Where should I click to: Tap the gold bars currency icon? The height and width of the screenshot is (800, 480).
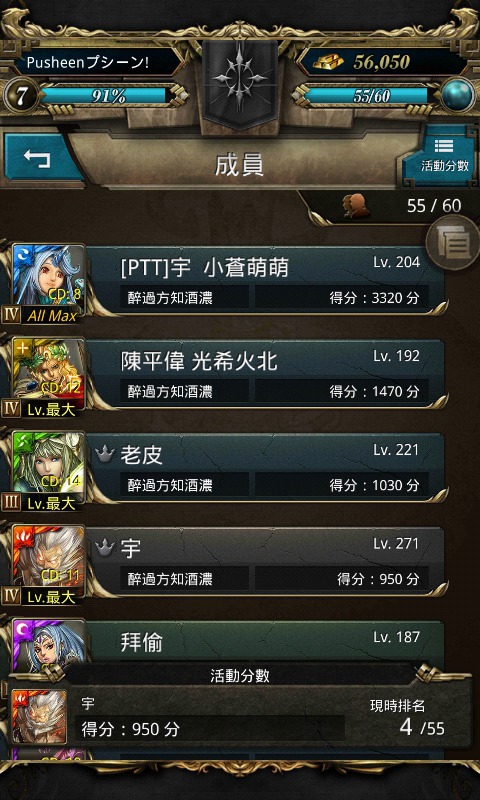click(328, 62)
